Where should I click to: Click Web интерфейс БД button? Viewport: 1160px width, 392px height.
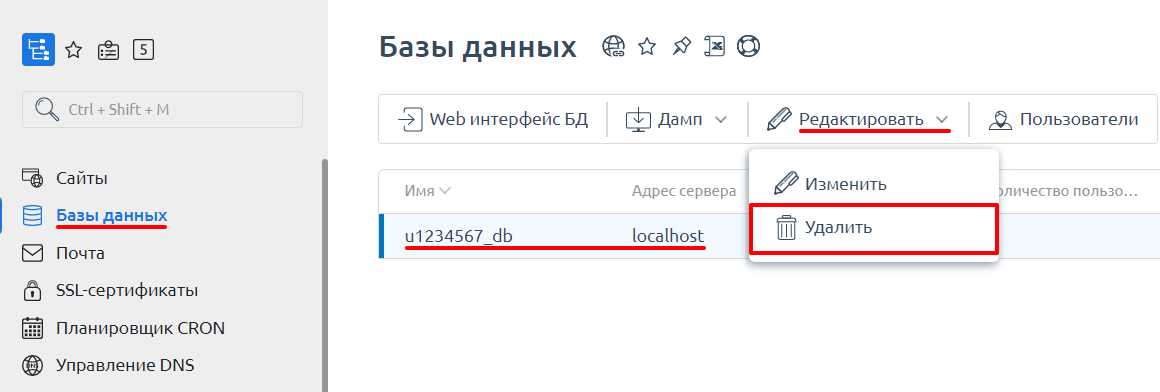point(493,119)
